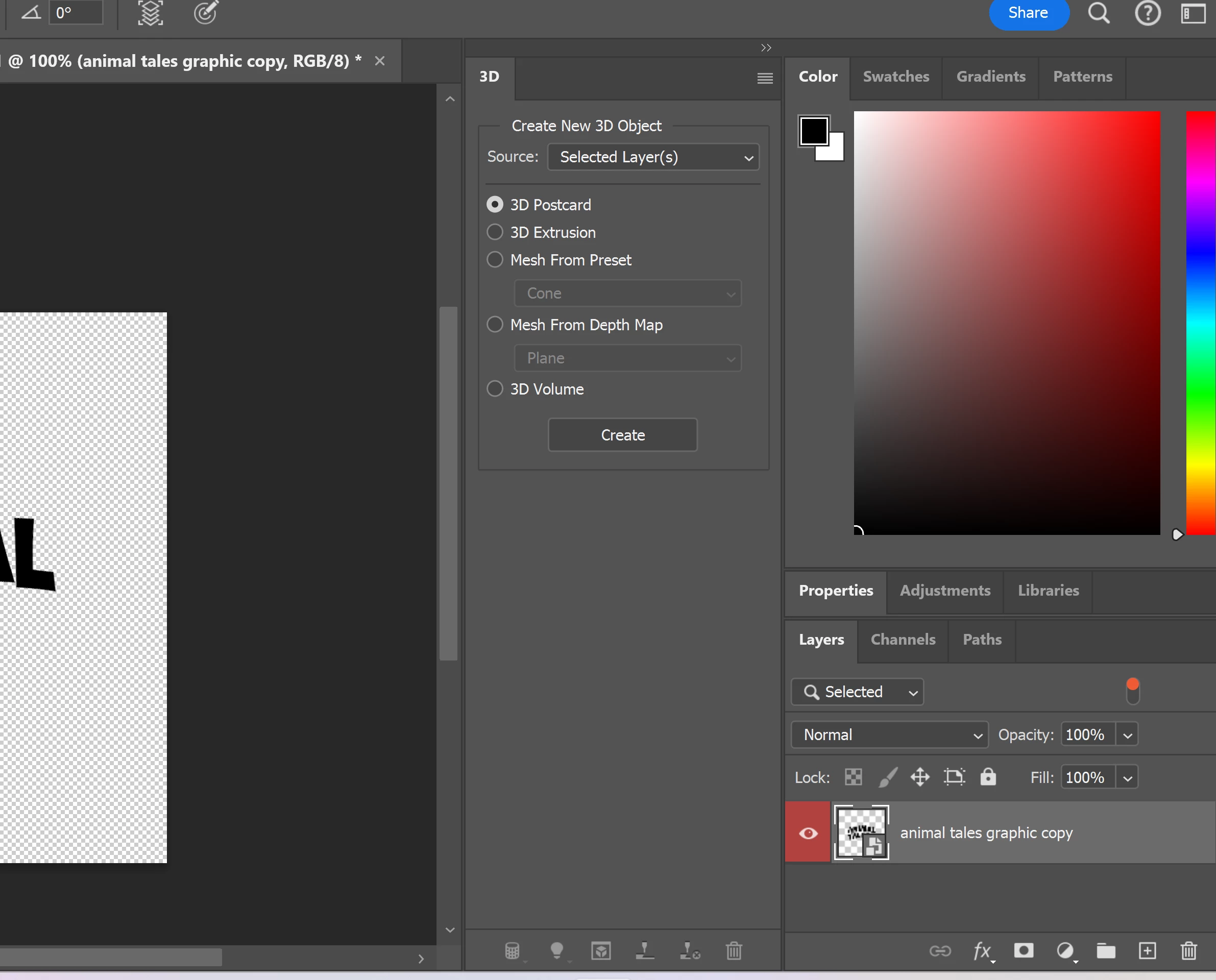1216x980 pixels.
Task: Expand the Normal blend mode dropdown
Action: click(x=889, y=734)
